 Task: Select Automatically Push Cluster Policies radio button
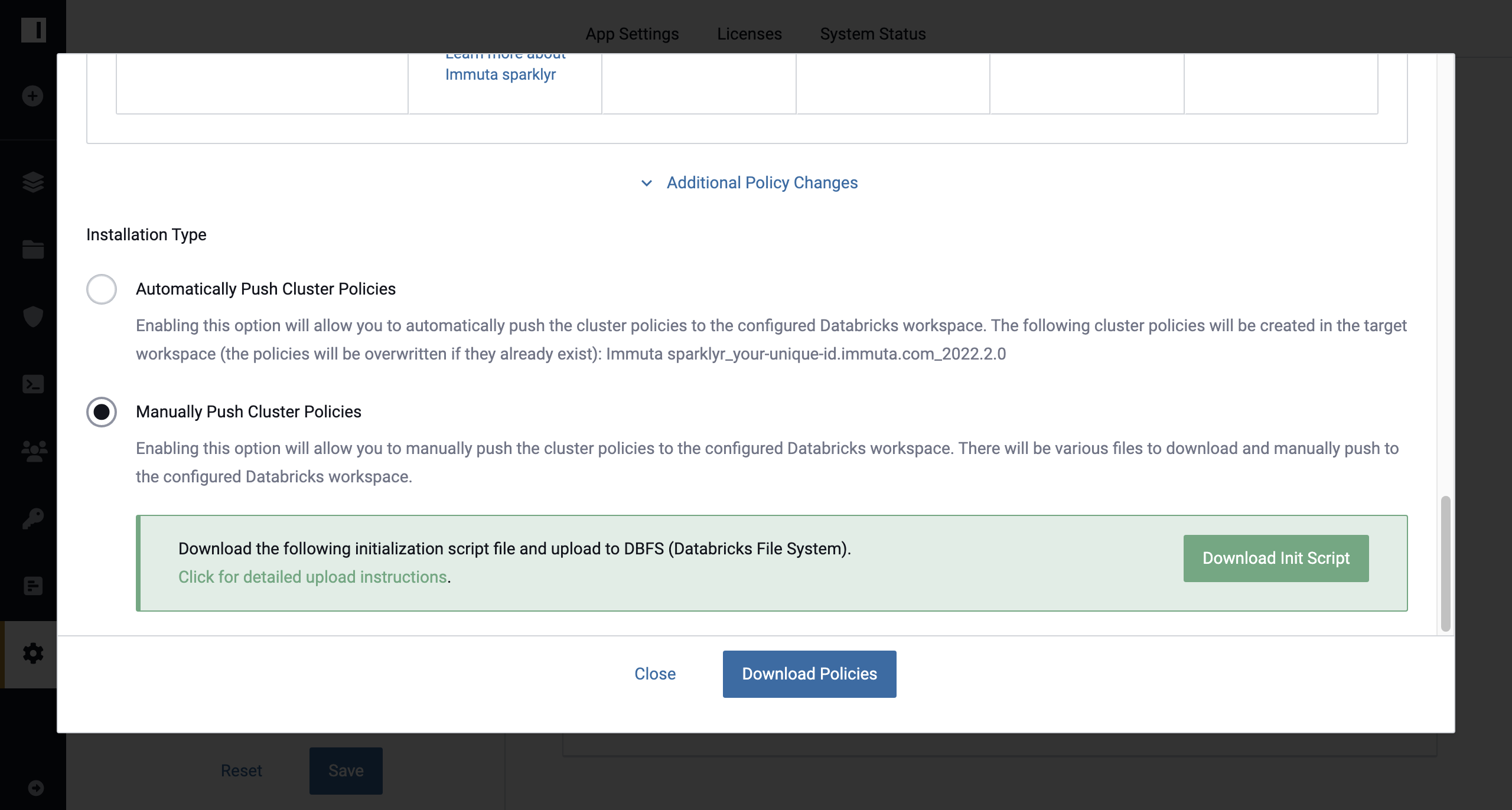pyautogui.click(x=102, y=288)
